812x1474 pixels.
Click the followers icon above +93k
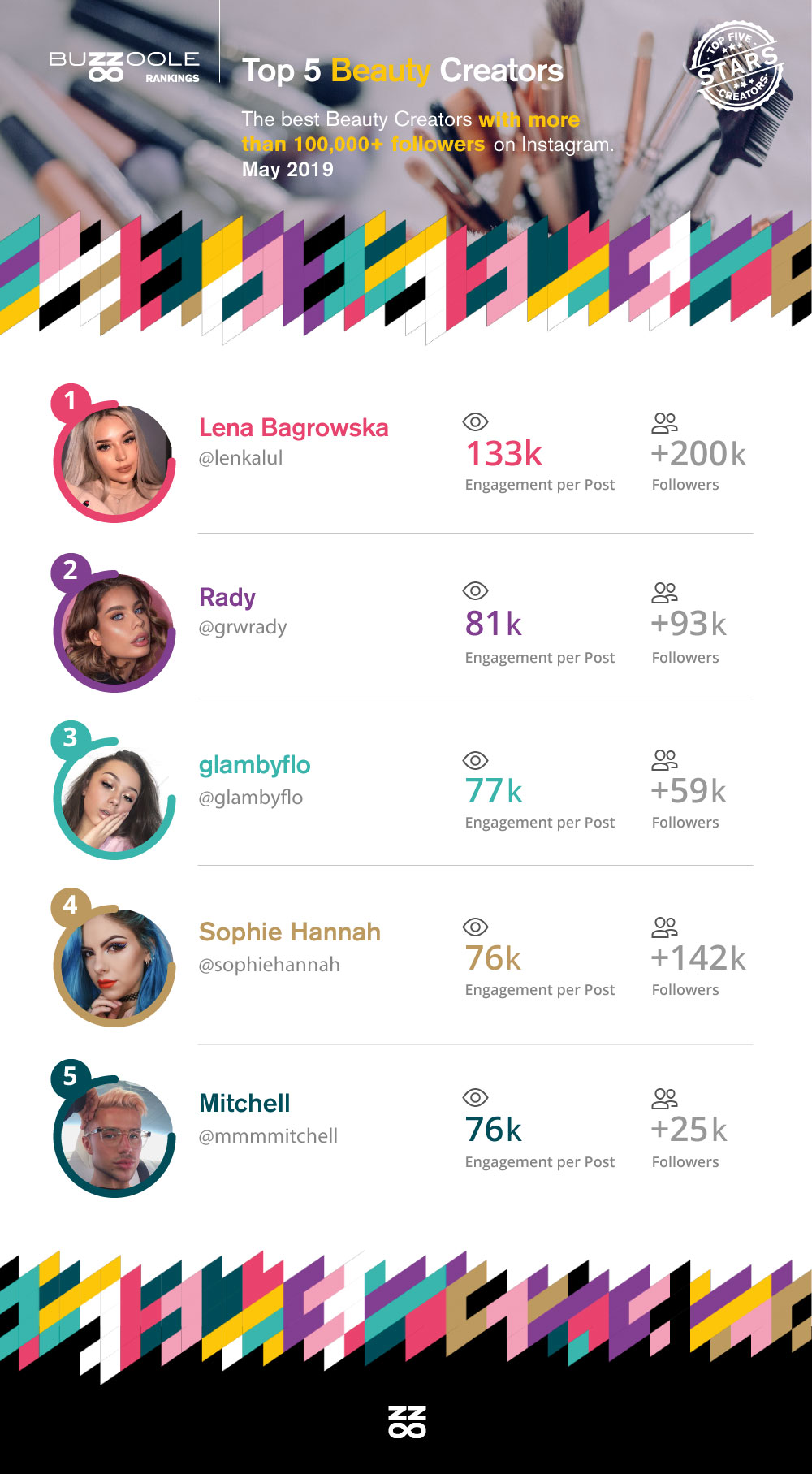664,592
